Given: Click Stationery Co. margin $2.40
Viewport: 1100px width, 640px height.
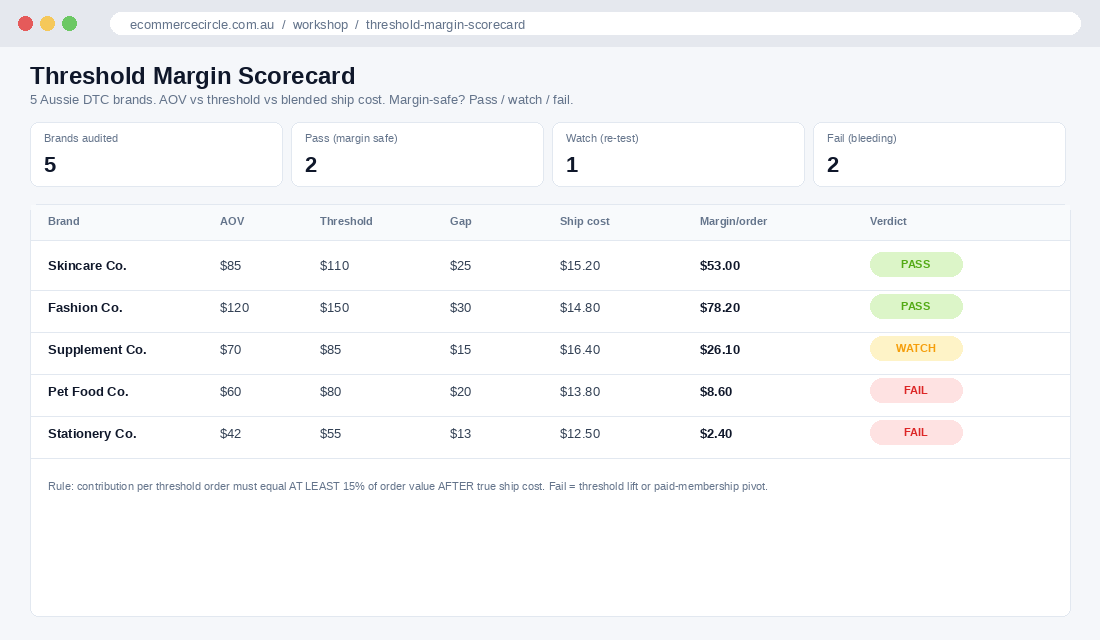Looking at the screenshot, I should pos(716,434).
